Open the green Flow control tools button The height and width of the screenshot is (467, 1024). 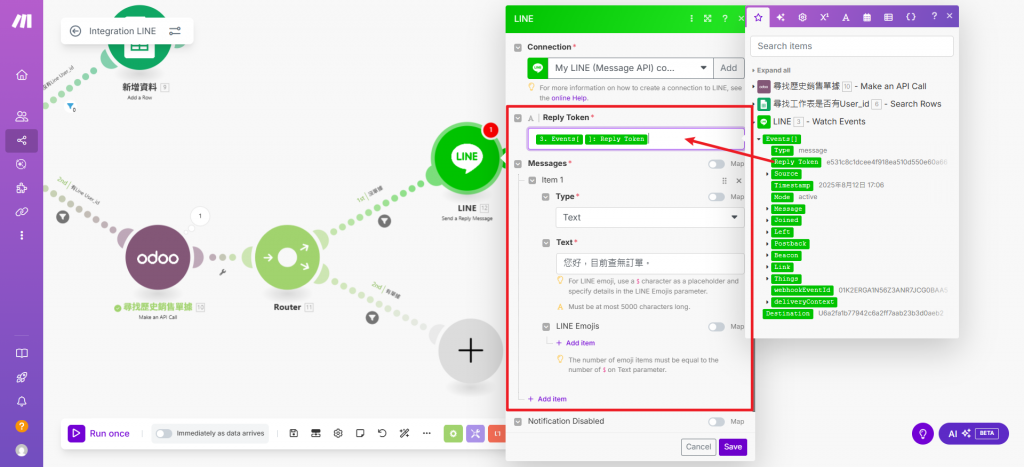point(453,433)
